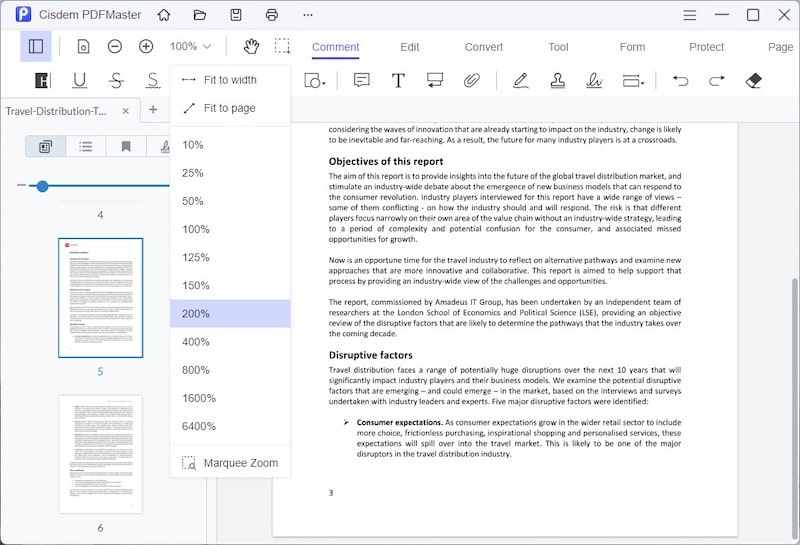The image size is (800, 545).
Task: Choose Fit to page zoom option
Action: (230, 108)
